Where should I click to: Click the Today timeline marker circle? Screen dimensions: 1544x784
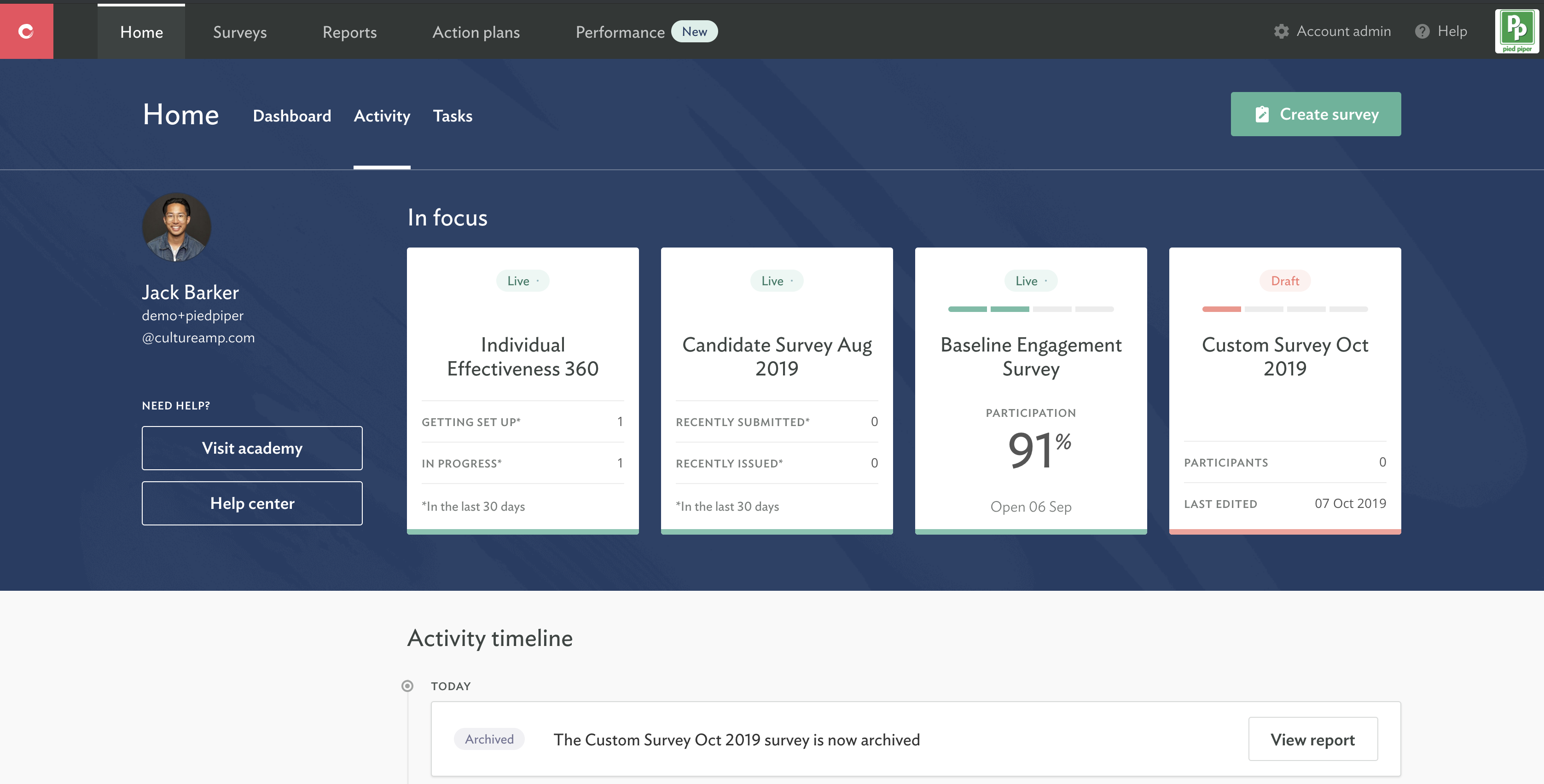click(x=407, y=686)
